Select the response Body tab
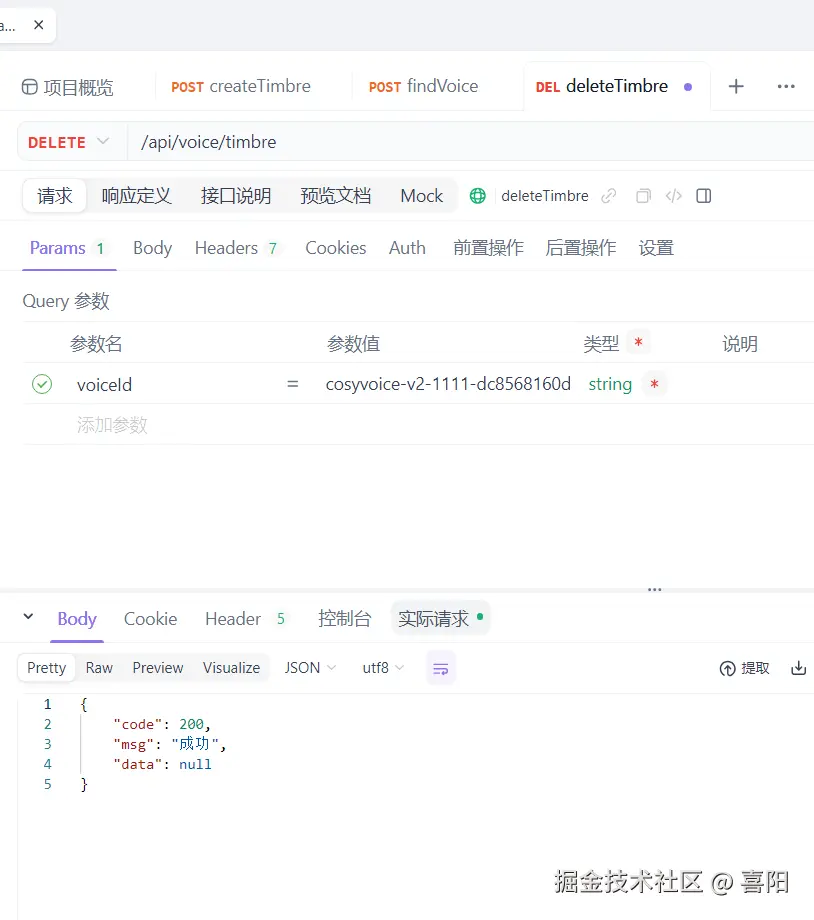814x920 pixels. click(x=77, y=618)
